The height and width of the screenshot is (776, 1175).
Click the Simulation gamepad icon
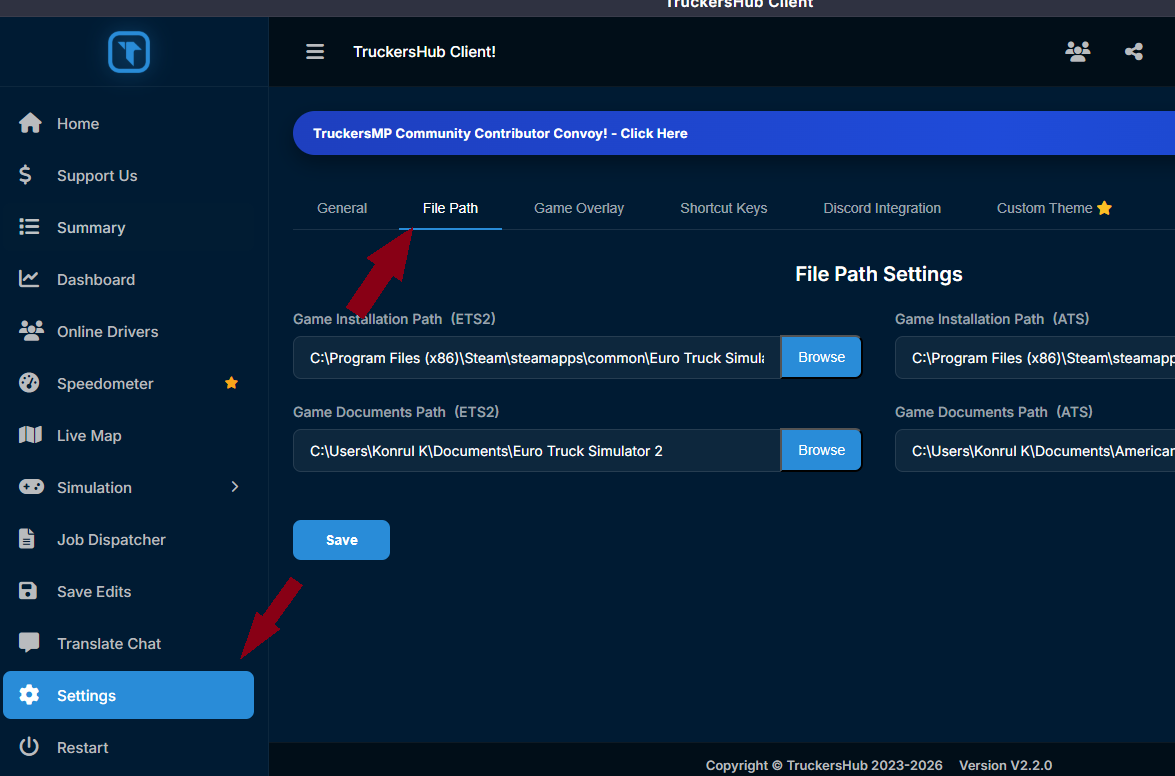click(31, 487)
